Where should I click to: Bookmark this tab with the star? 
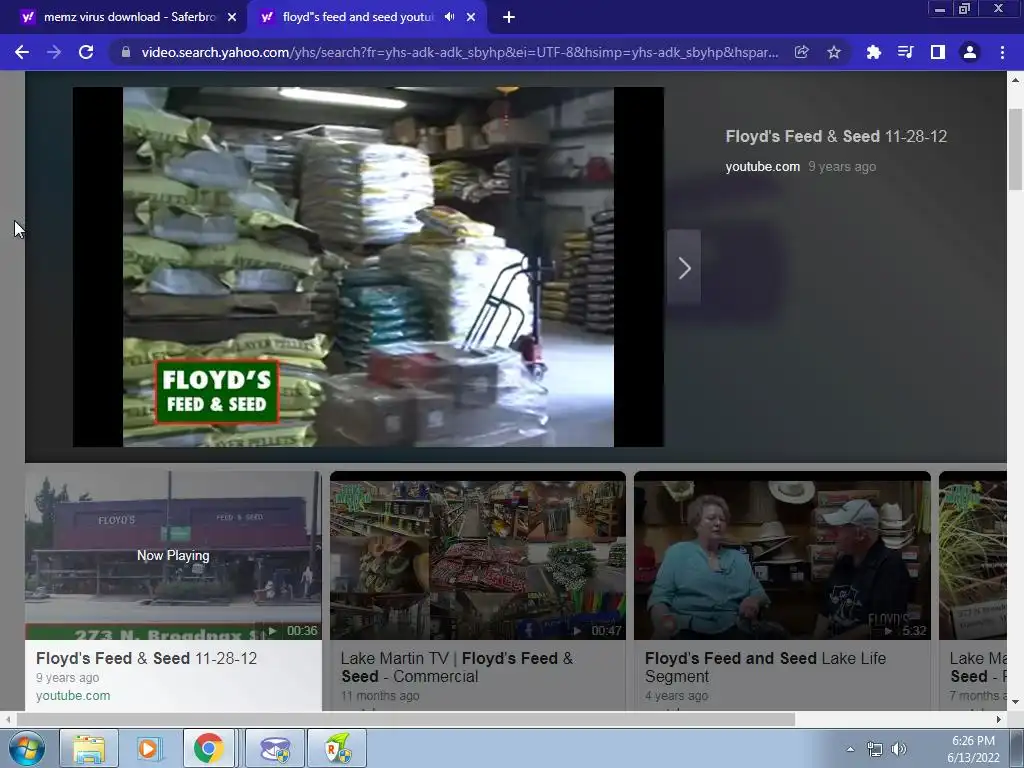(833, 52)
